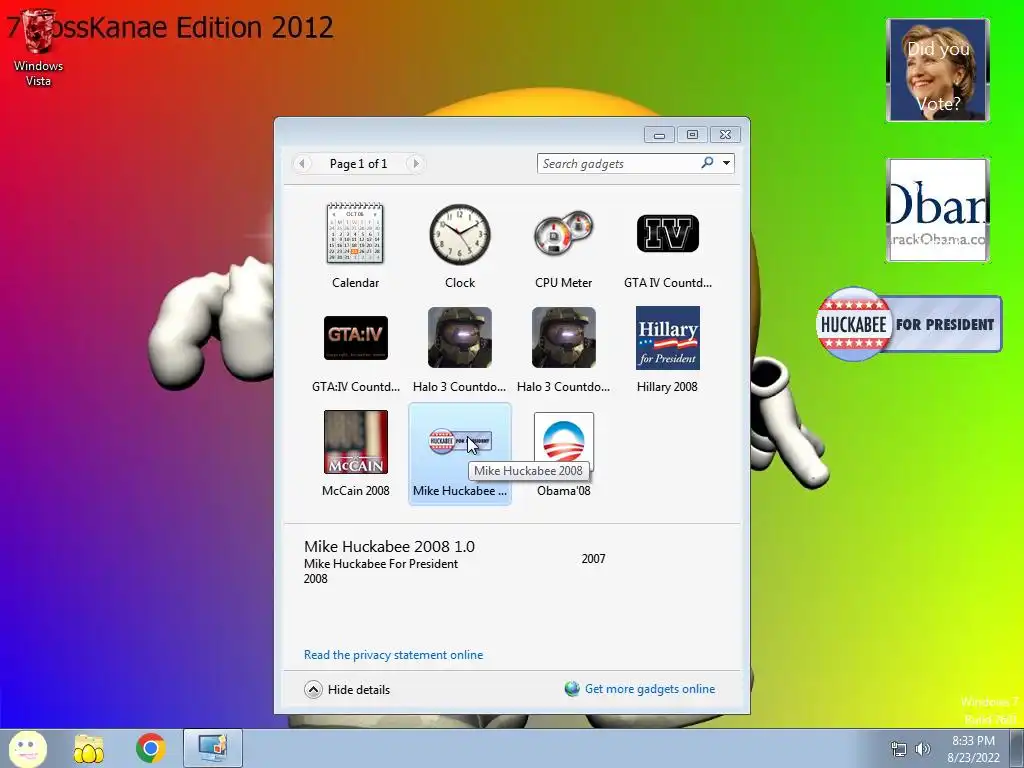Minimize the gadget gallery window
This screenshot has height=768, width=1024.
(660, 135)
